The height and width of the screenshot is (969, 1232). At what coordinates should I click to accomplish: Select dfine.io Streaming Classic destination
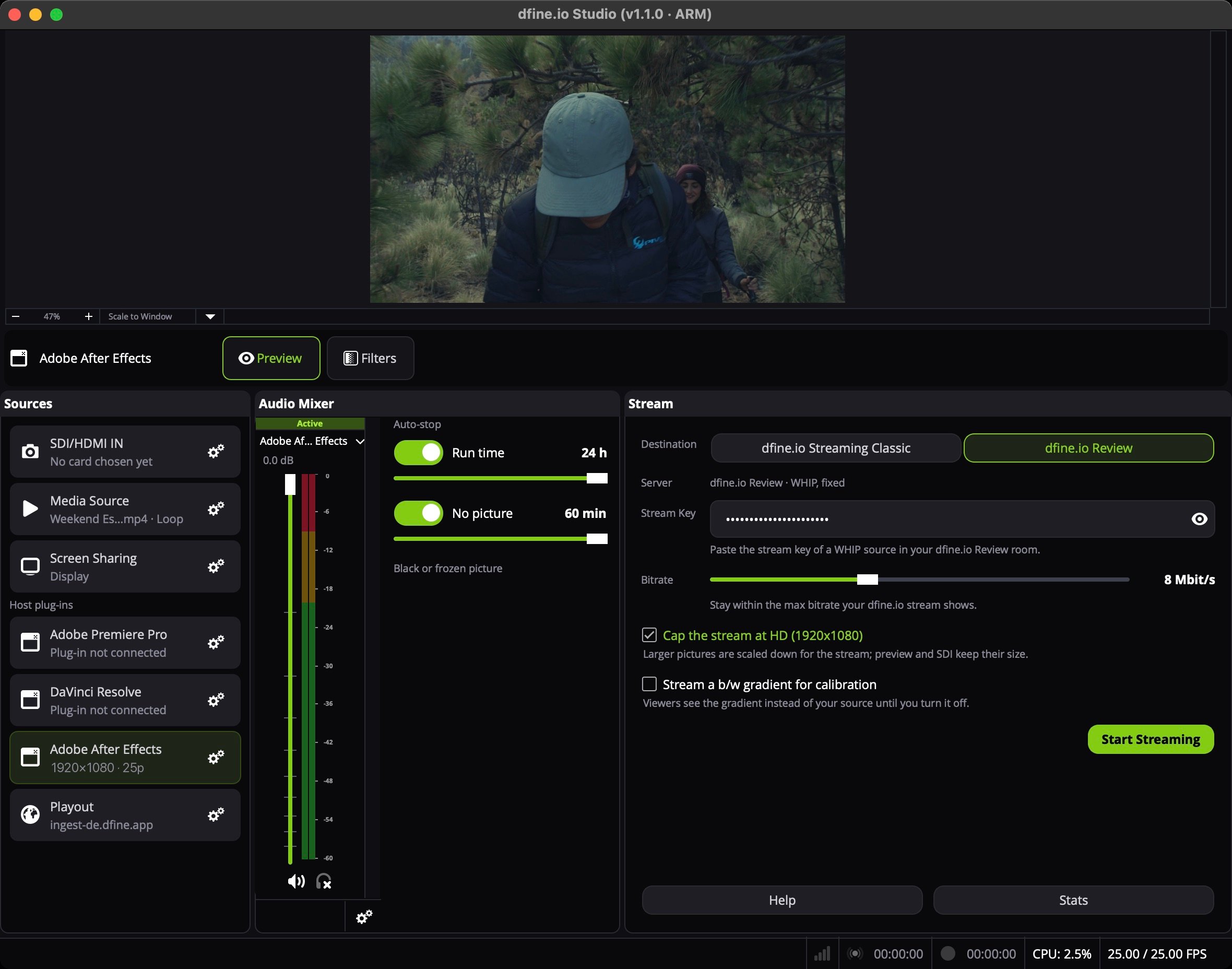pos(835,448)
